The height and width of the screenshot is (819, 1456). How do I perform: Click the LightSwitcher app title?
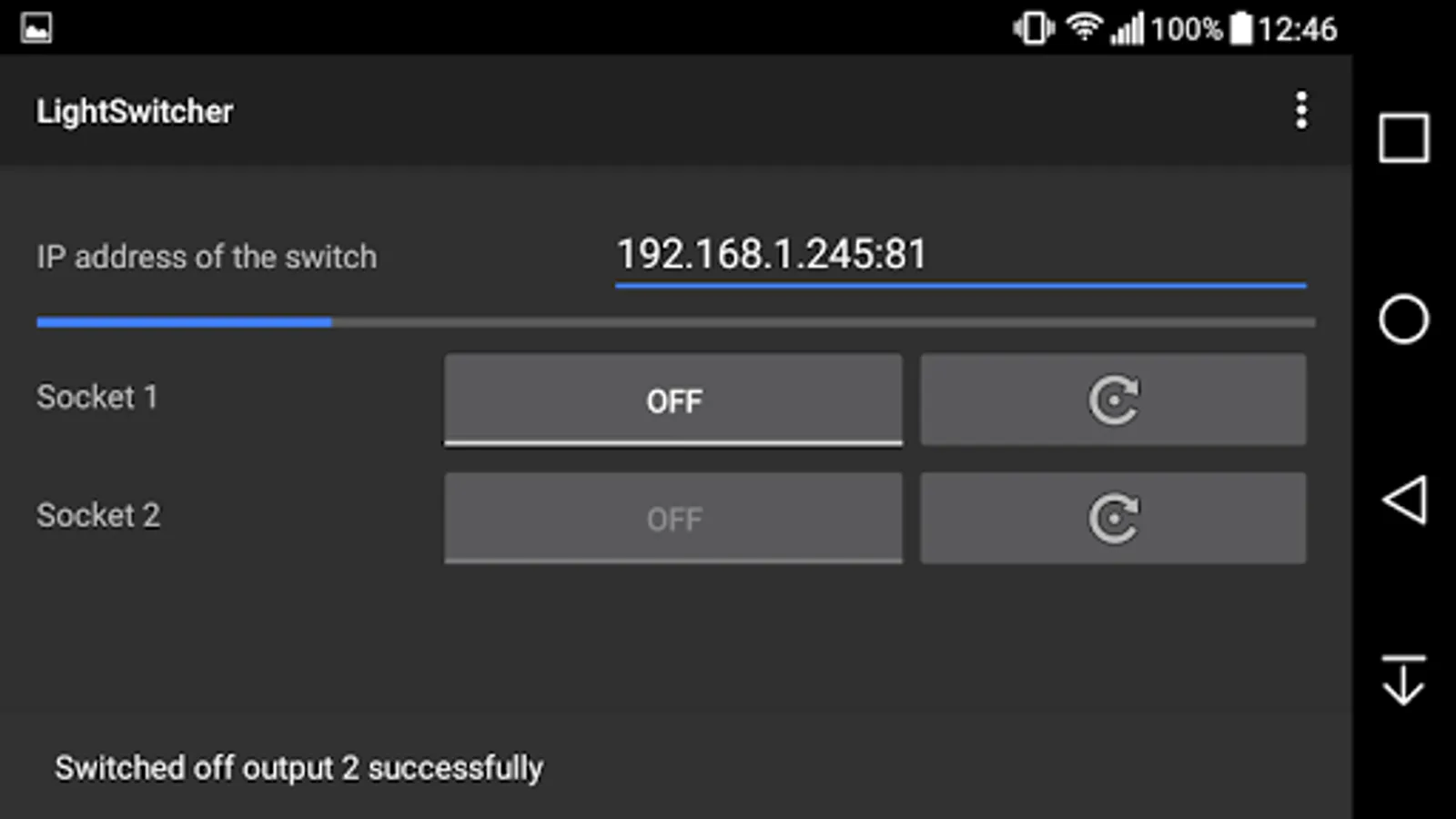[x=135, y=111]
